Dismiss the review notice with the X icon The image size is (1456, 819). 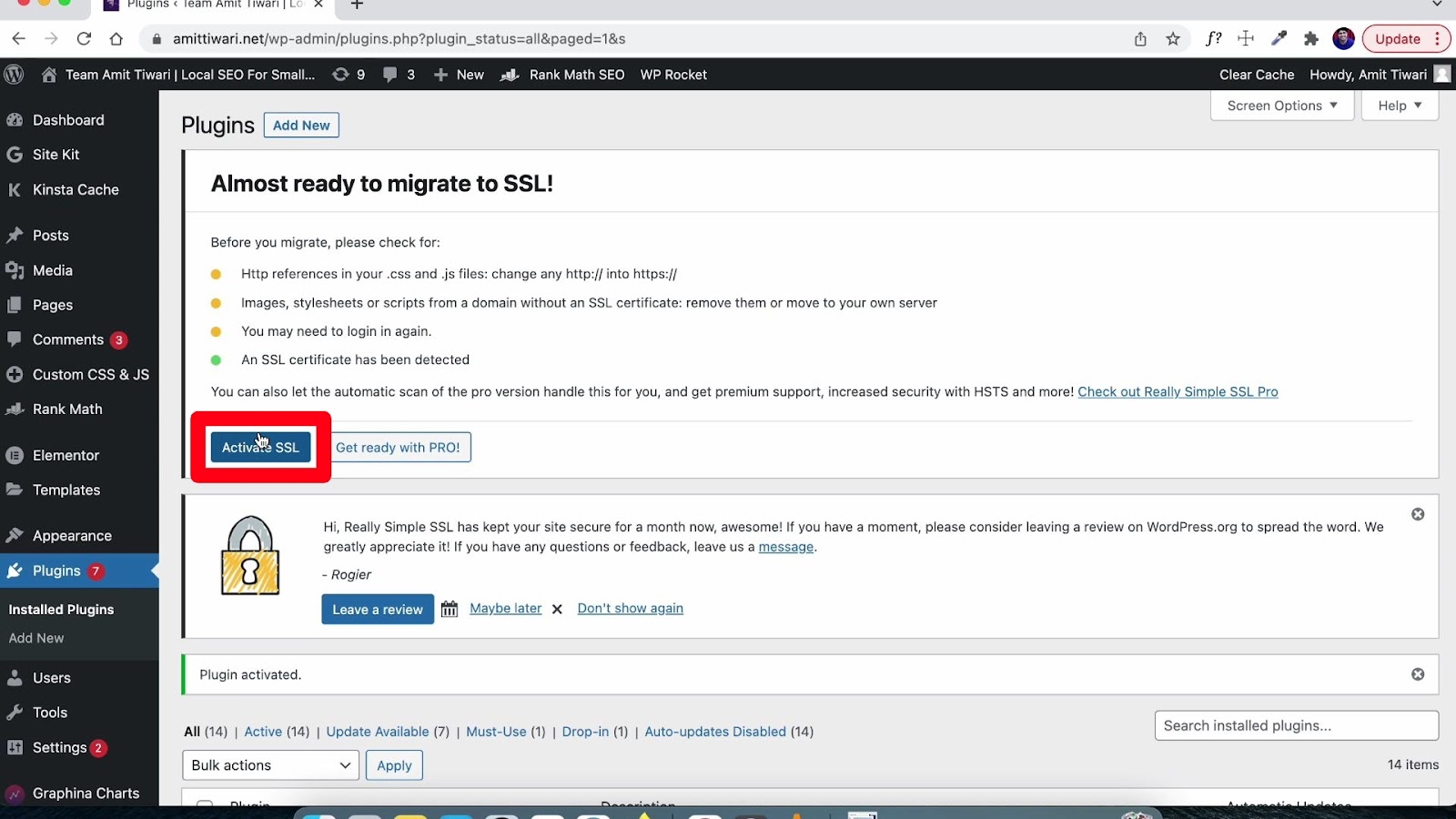click(1418, 514)
